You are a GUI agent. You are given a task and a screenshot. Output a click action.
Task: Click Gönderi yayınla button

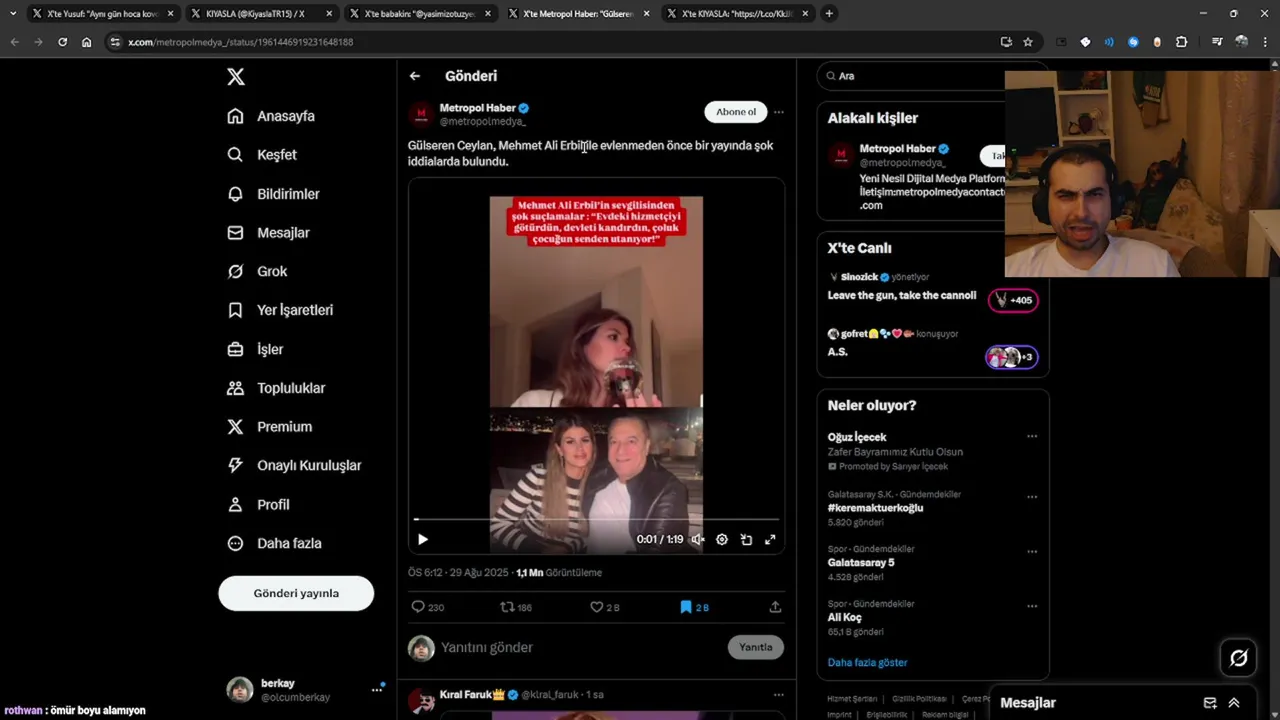point(296,593)
